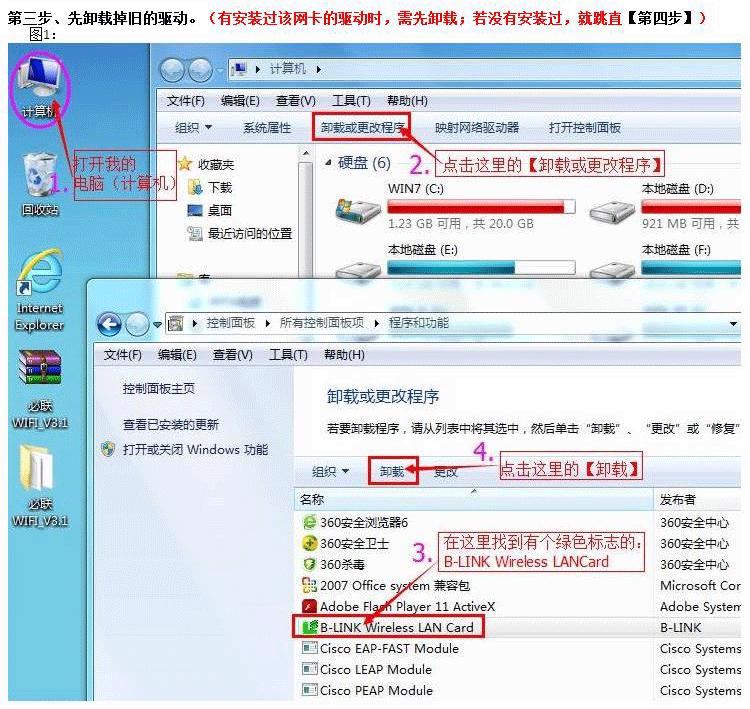Click the Adobe Flash Player icon
750x709 pixels.
tap(309, 606)
